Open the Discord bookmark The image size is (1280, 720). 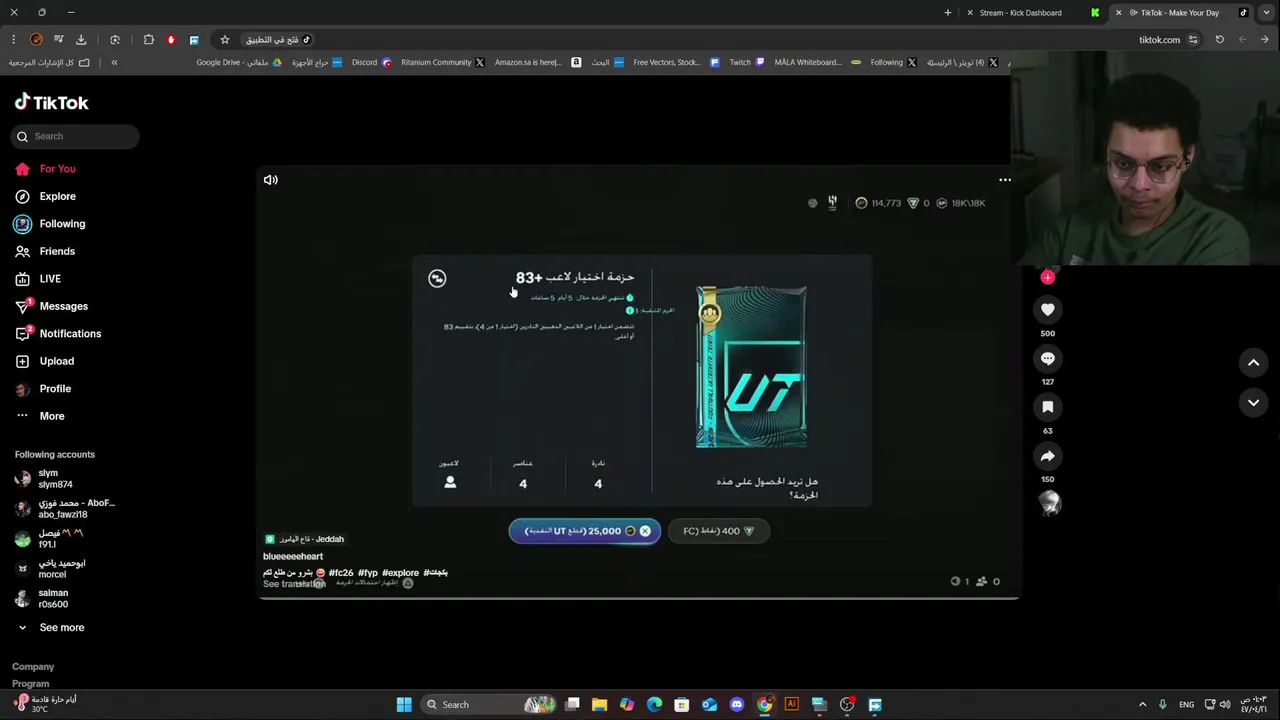click(372, 62)
